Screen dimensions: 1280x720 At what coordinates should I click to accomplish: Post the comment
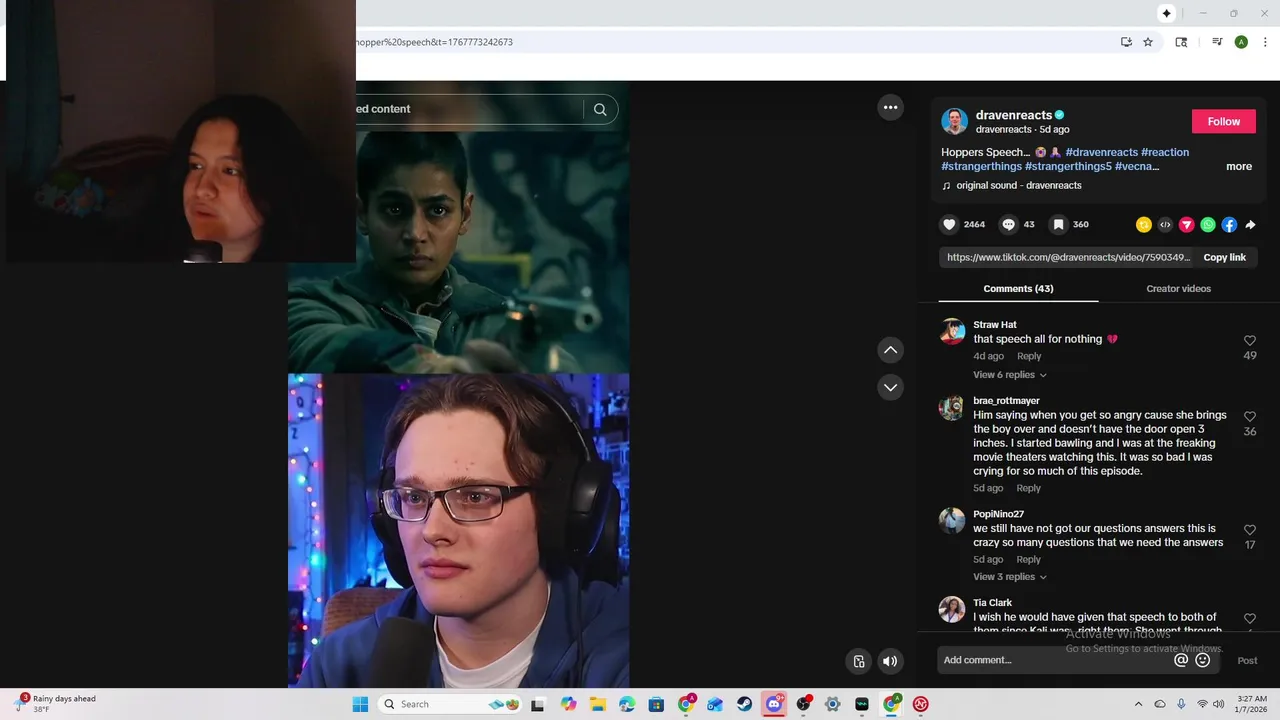point(1247,660)
